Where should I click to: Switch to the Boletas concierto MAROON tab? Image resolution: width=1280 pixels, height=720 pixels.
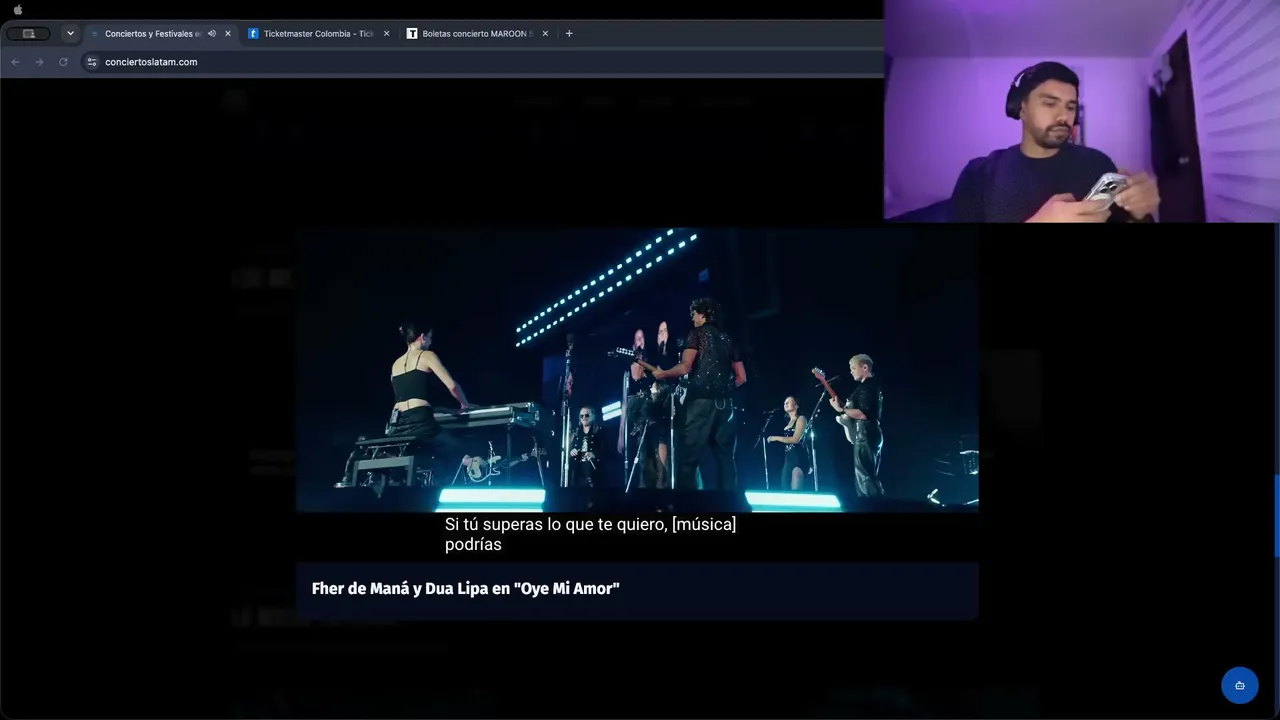[477, 33]
